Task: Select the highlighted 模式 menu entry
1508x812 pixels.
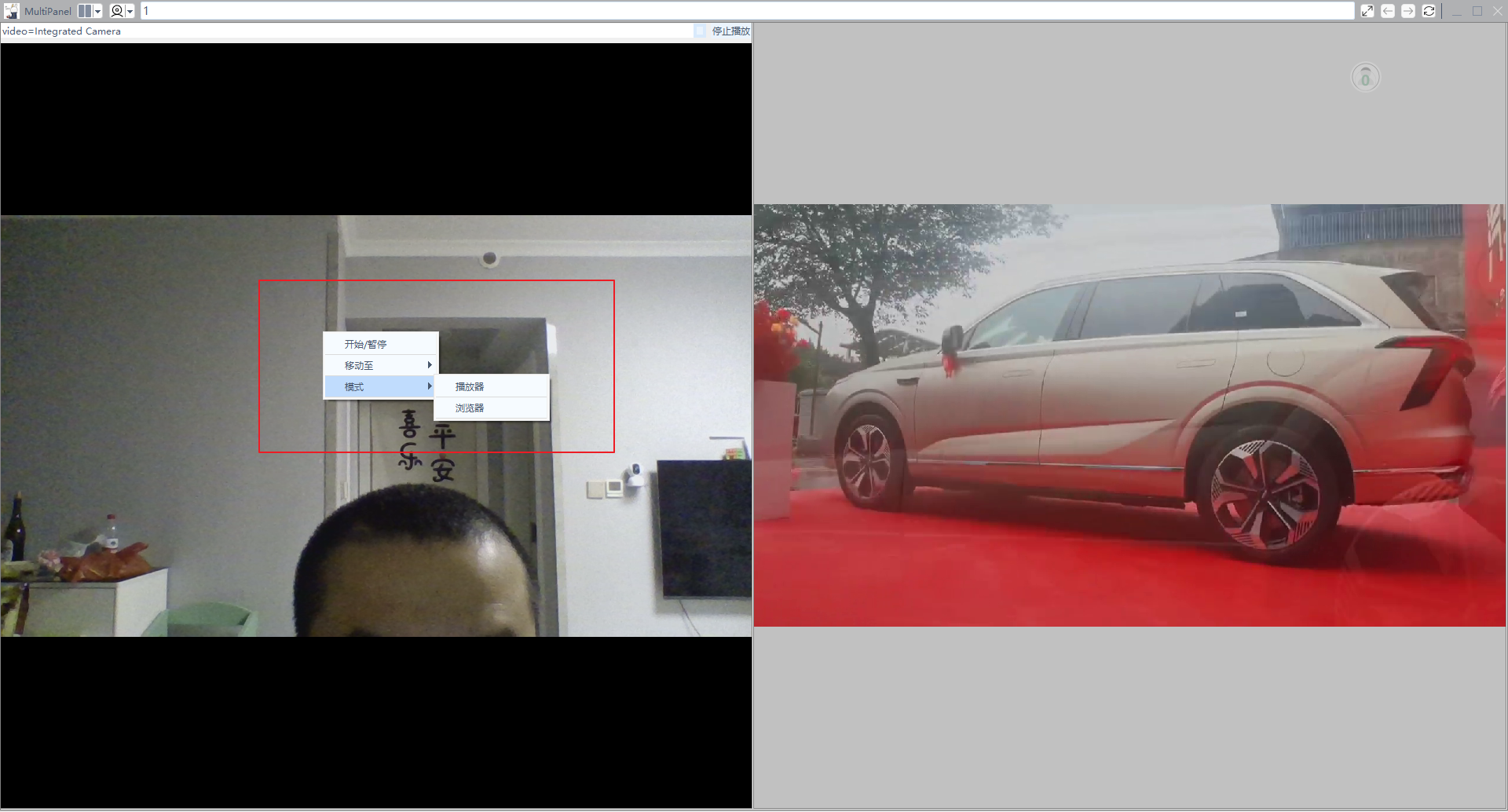Action: coord(381,386)
